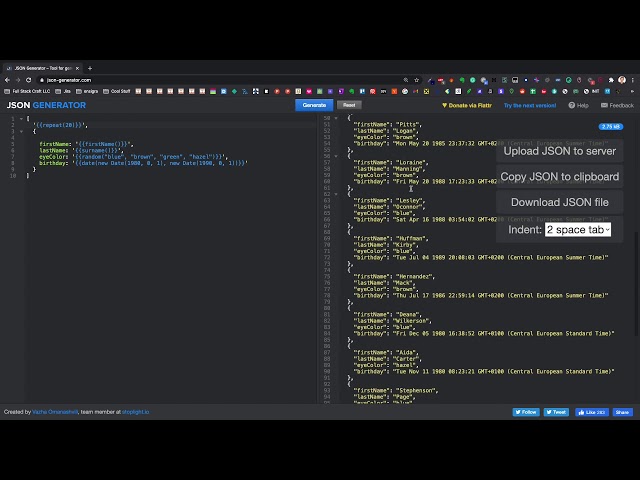
Task: Click output text "firstName": "Hernandez"
Action: [x=394, y=276]
